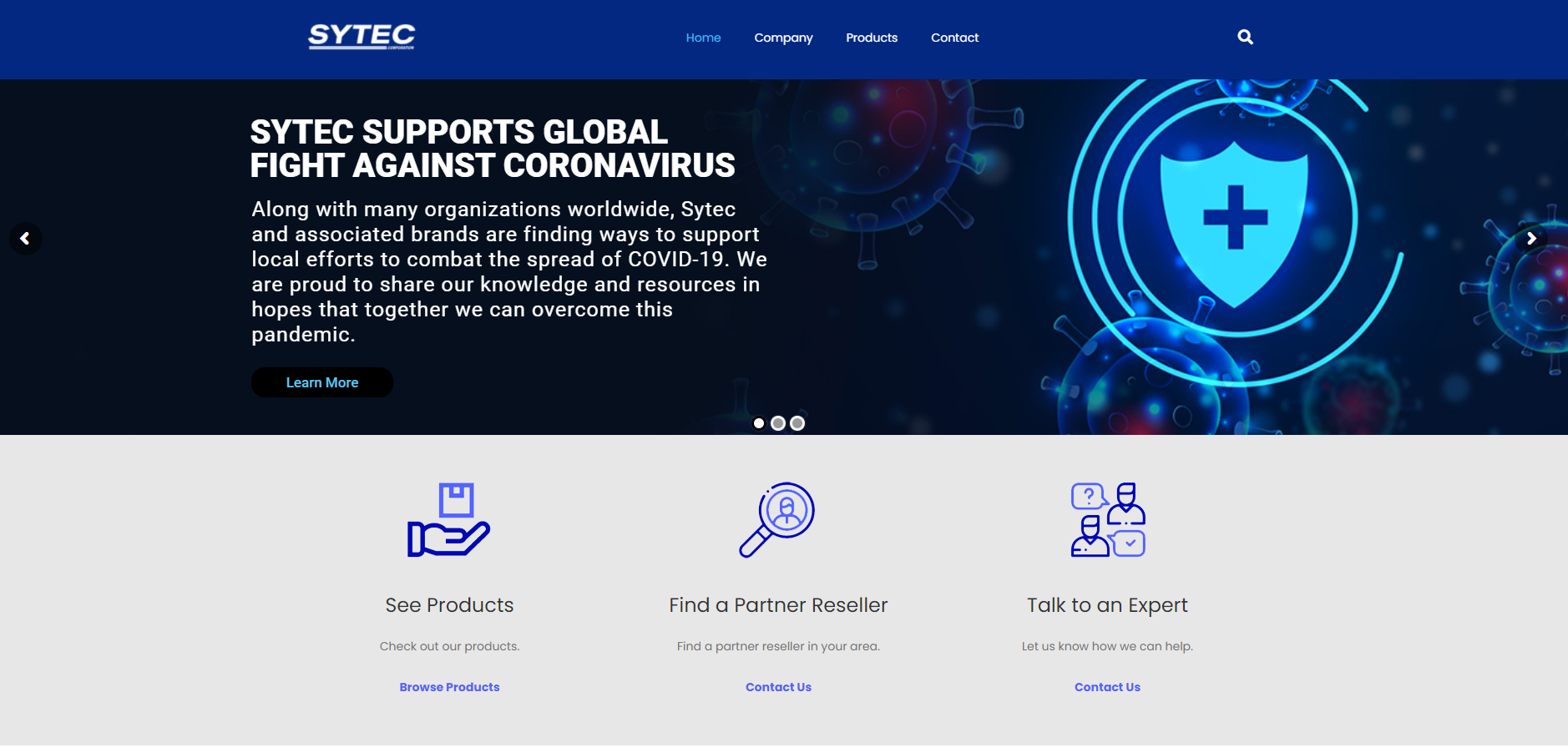Click Contact Us under Partner Reseller

[778, 687]
